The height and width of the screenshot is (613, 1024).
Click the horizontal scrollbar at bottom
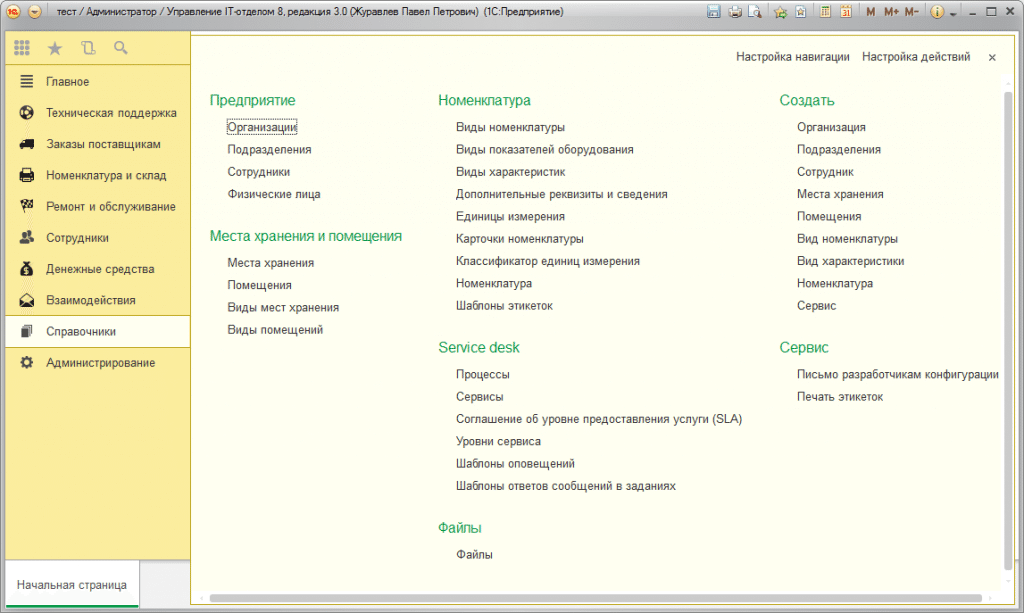(x=596, y=598)
